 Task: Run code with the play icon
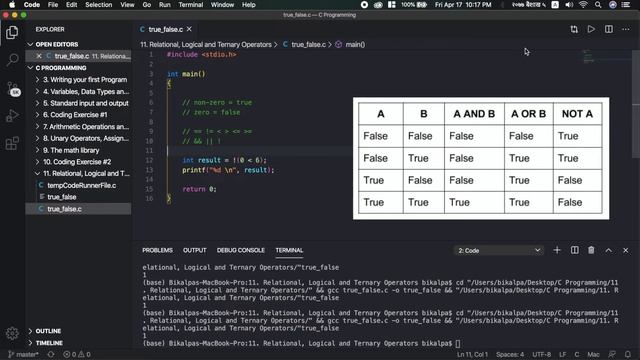pos(591,29)
